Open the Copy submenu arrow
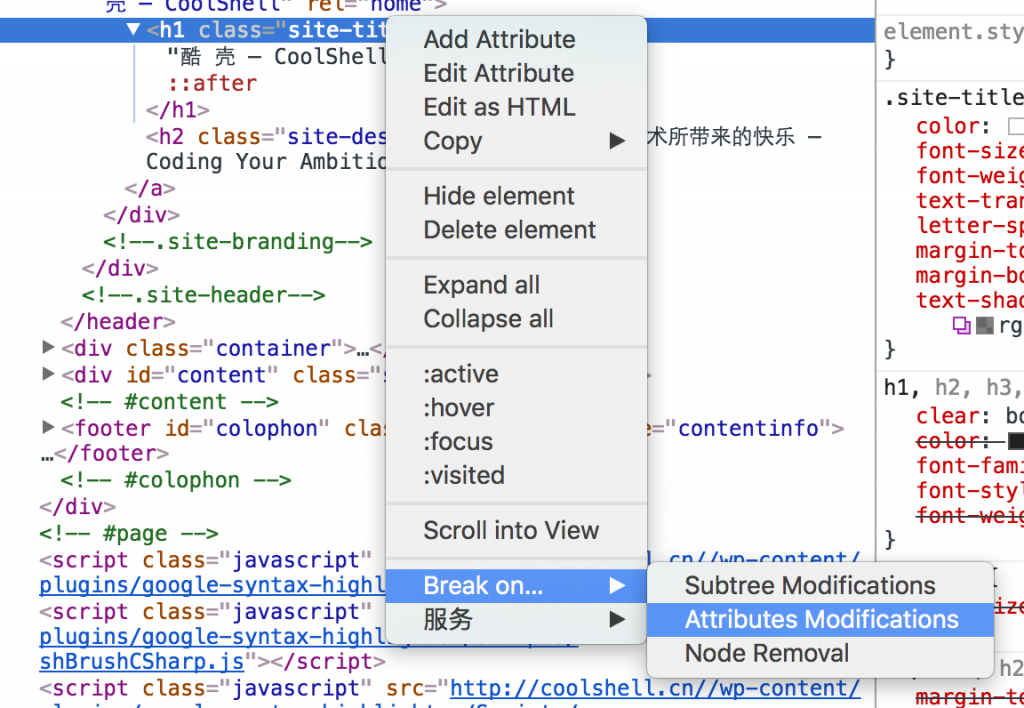The width and height of the screenshot is (1024, 708). 617,141
